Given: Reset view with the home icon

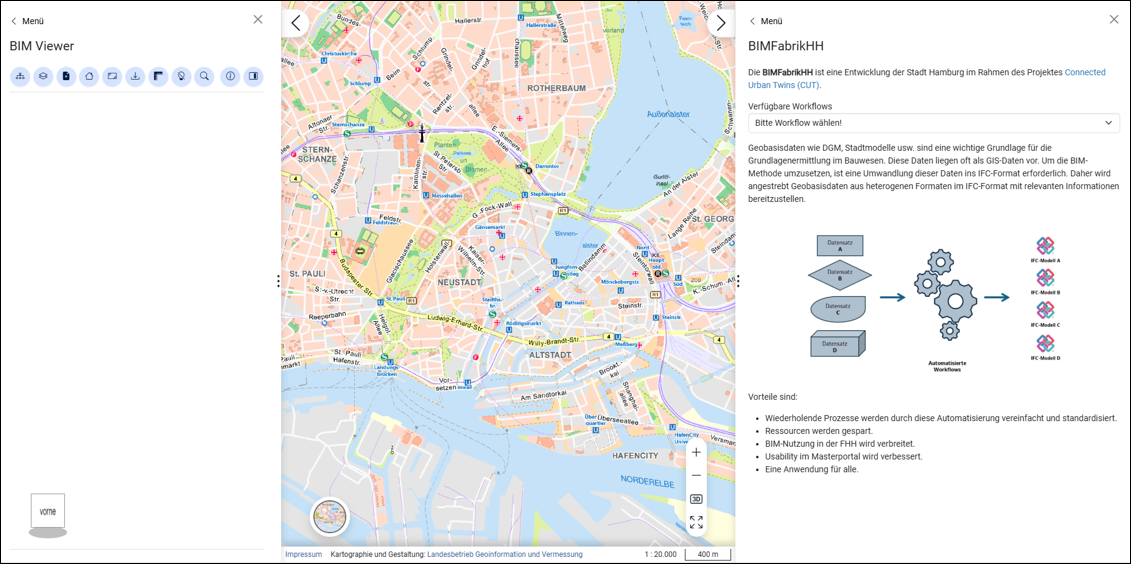Looking at the screenshot, I should (x=89, y=76).
